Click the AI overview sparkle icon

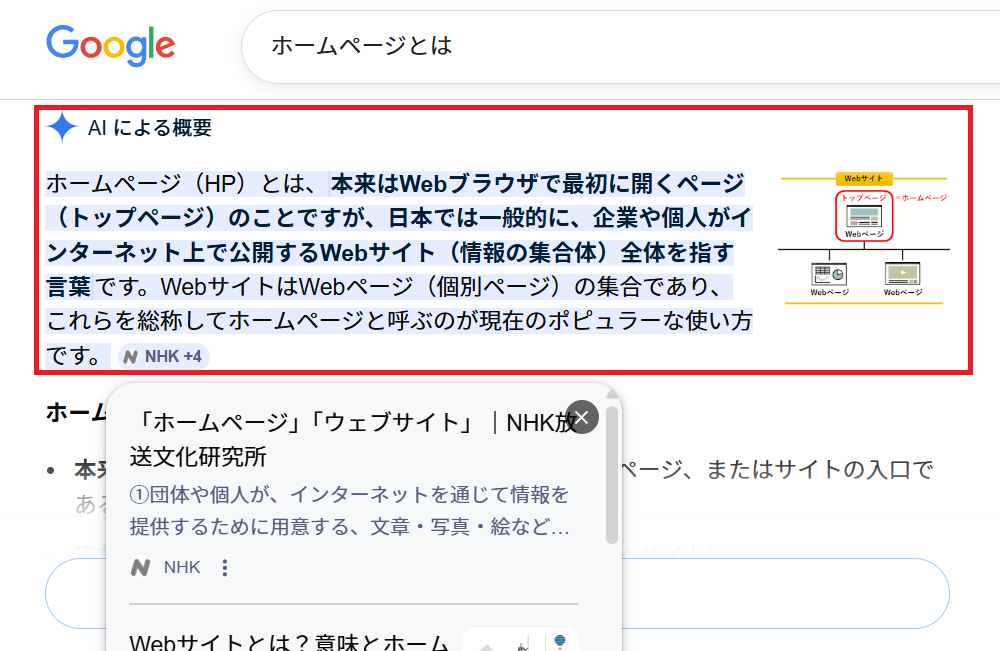(x=62, y=128)
